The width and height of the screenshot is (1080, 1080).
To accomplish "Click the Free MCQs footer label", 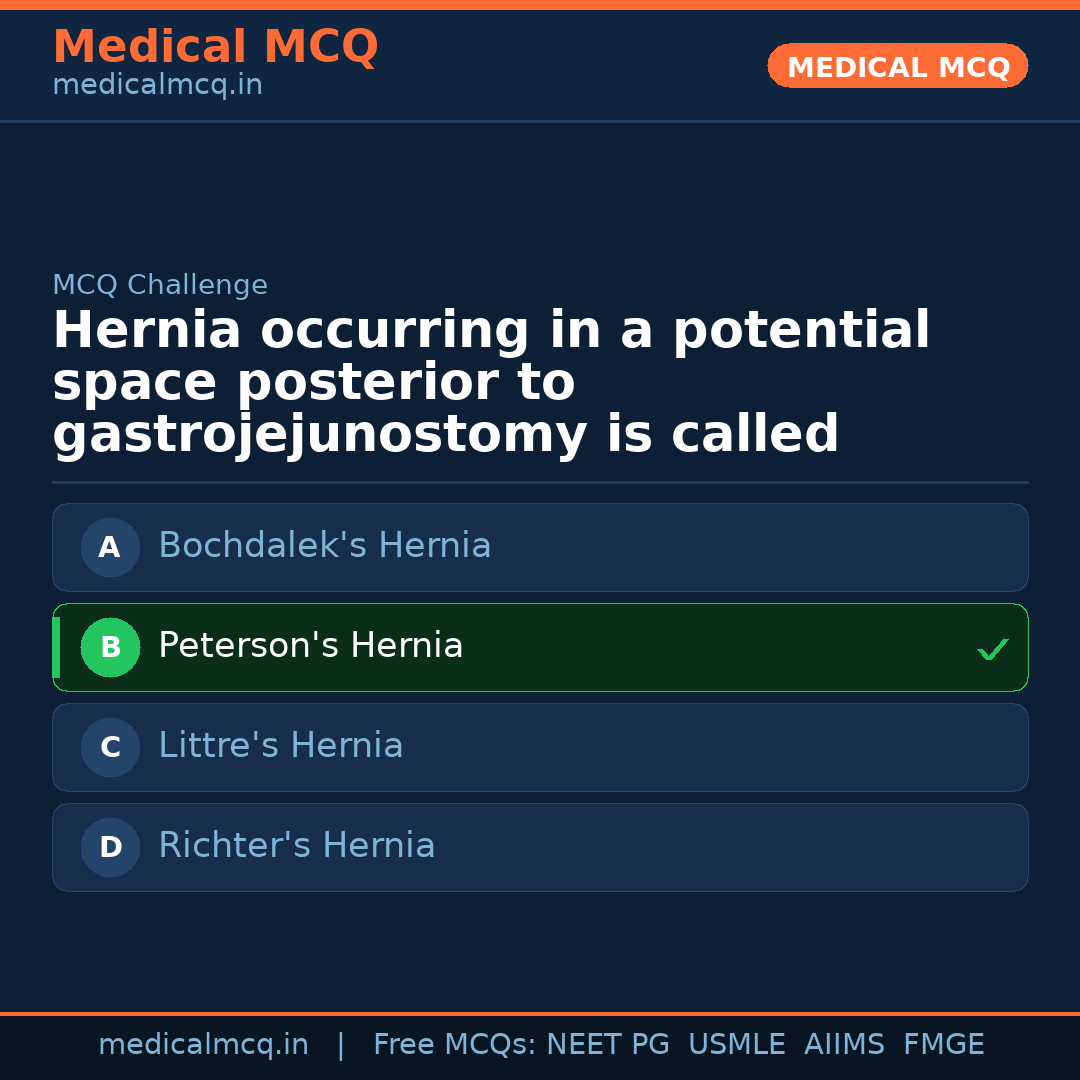I will [454, 1045].
